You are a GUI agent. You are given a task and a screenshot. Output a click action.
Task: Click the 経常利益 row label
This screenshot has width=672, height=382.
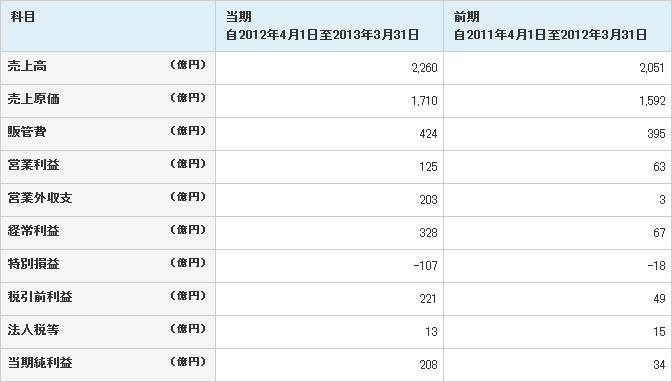(x=33, y=231)
